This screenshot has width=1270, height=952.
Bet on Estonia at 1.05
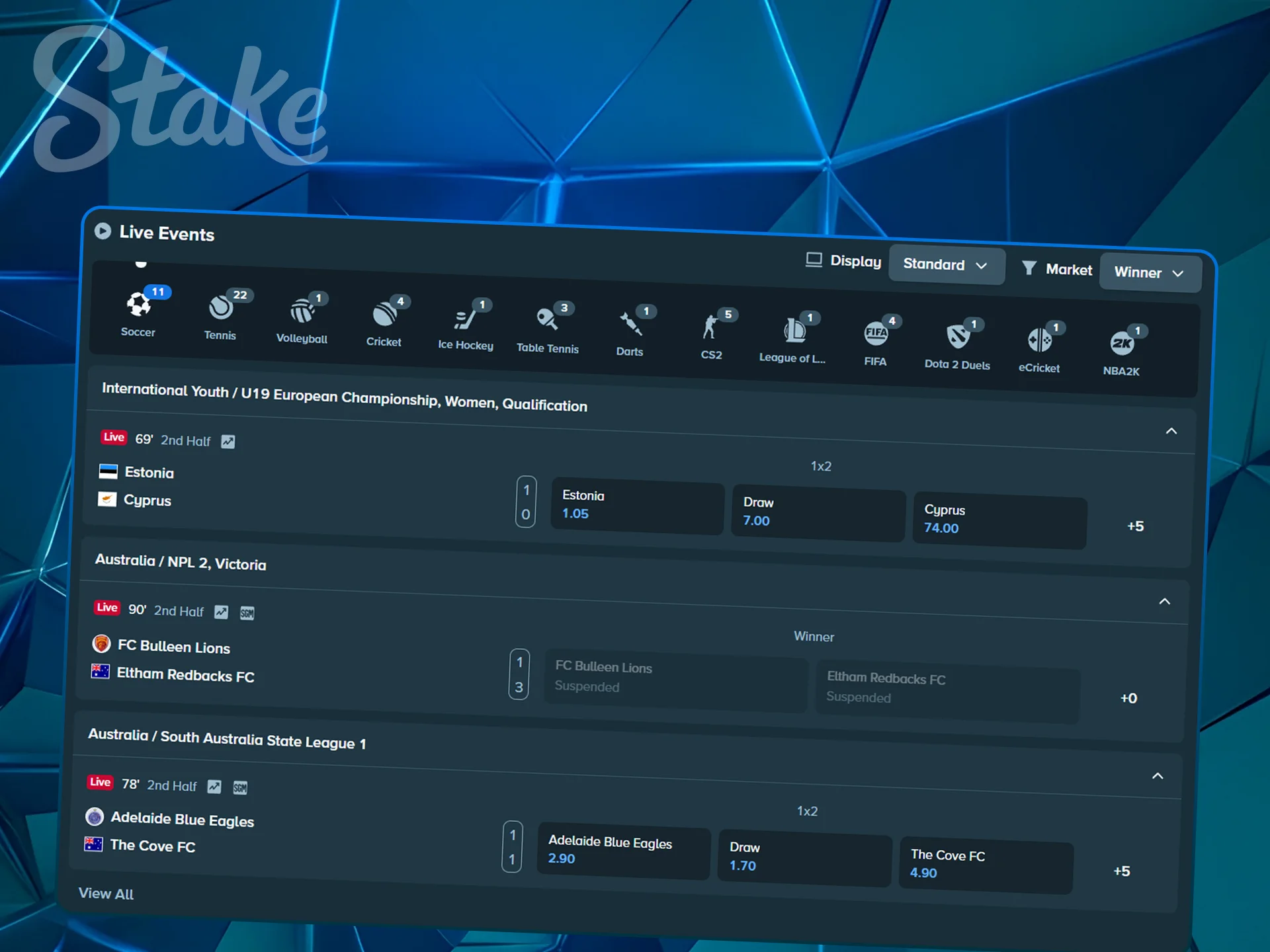(638, 506)
